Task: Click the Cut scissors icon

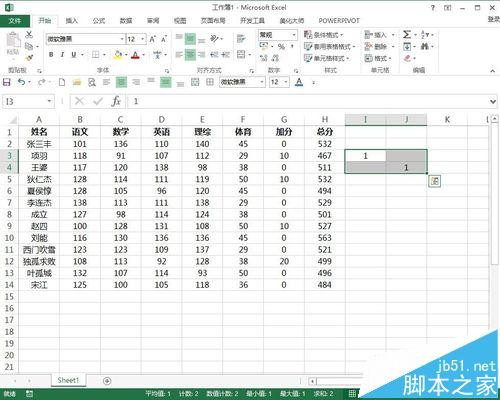Action: pos(29,34)
